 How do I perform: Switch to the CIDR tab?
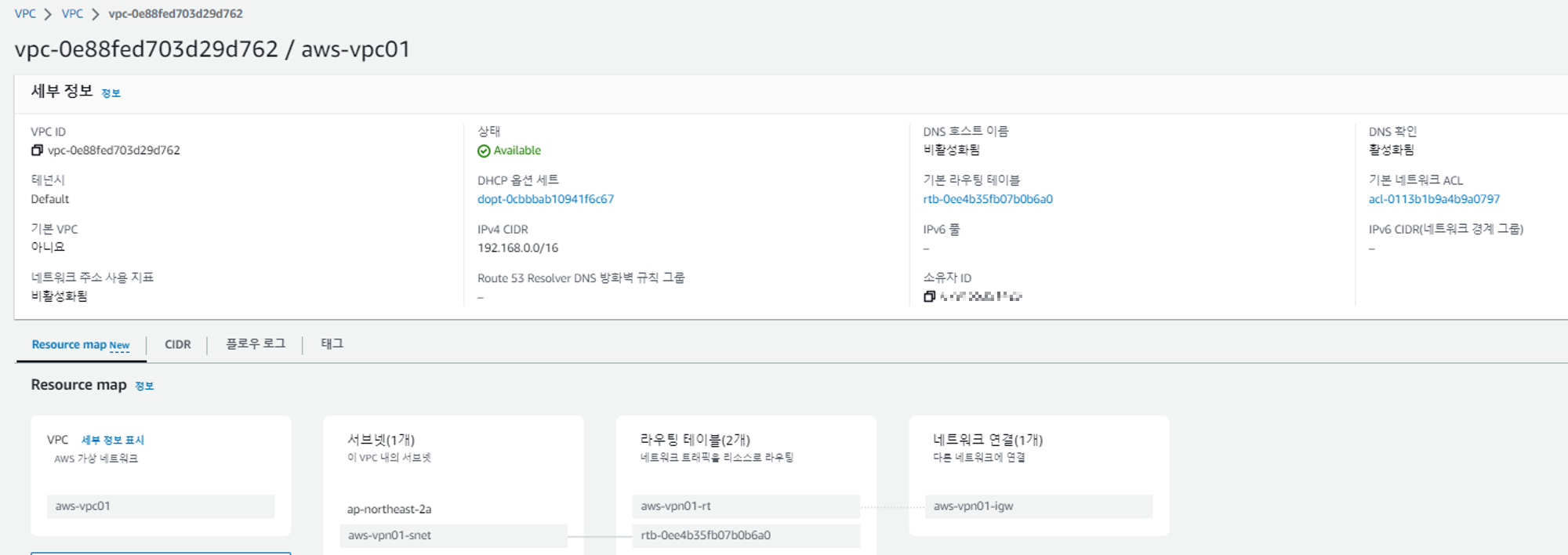178,345
